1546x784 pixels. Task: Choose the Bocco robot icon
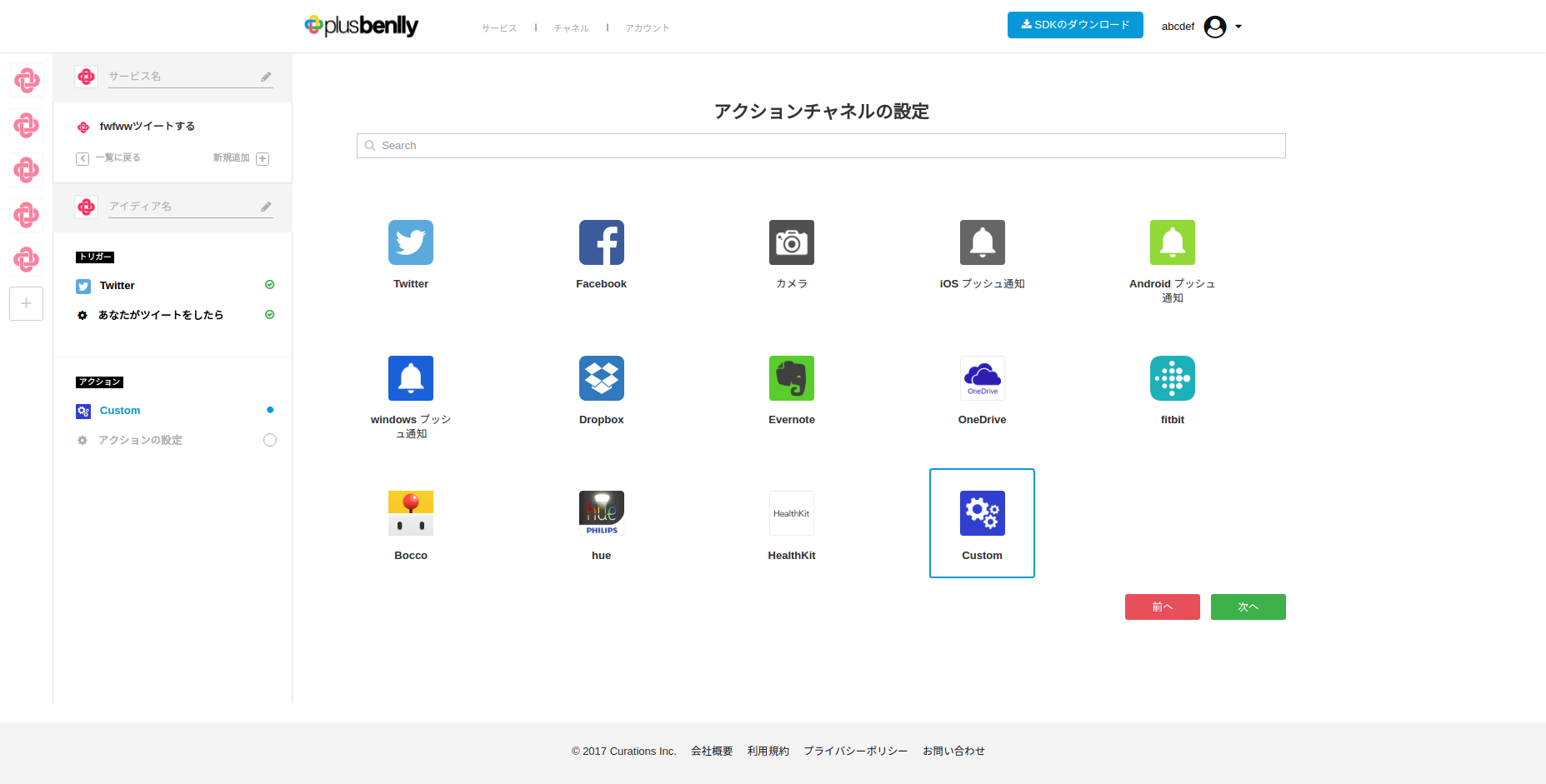click(x=411, y=513)
